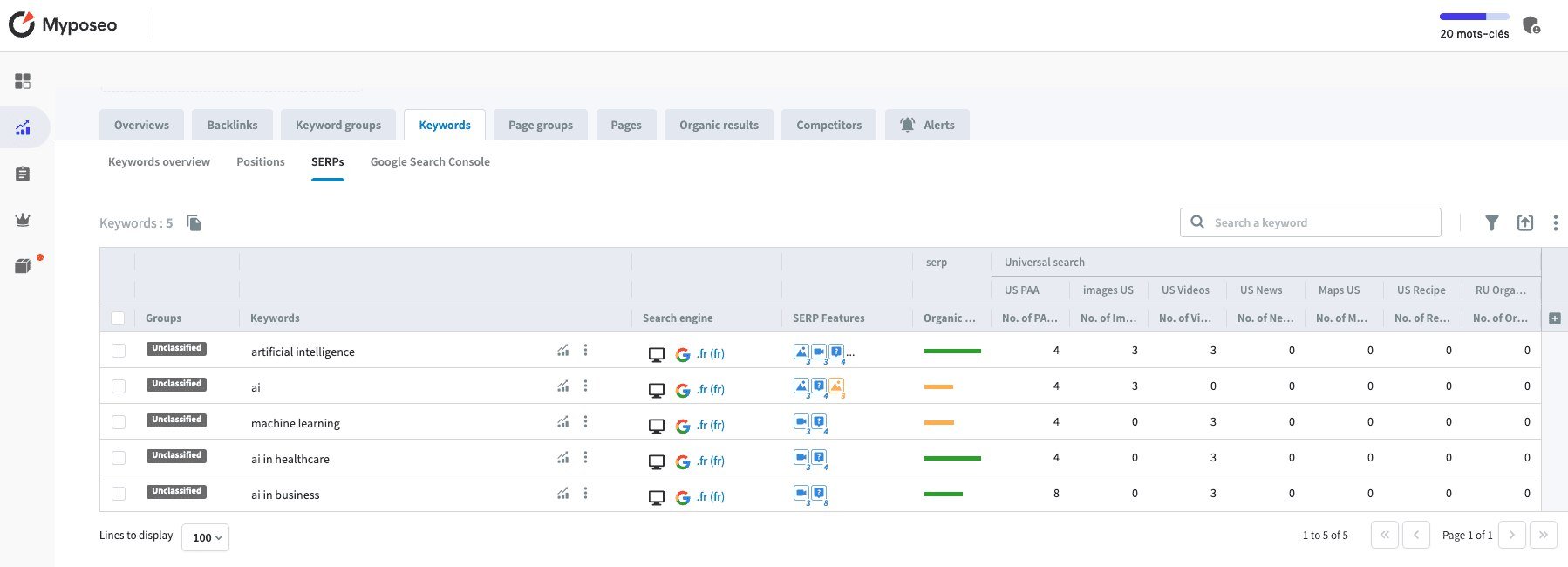The image size is (1568, 567).
Task: Open the Keyword groups tab
Action: (x=338, y=125)
